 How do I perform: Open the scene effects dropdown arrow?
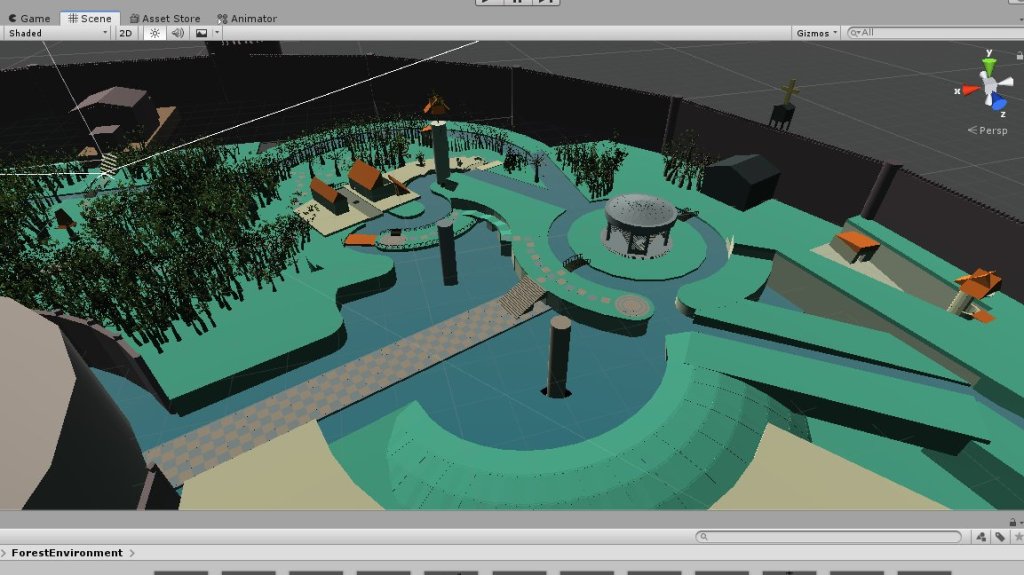[x=217, y=33]
